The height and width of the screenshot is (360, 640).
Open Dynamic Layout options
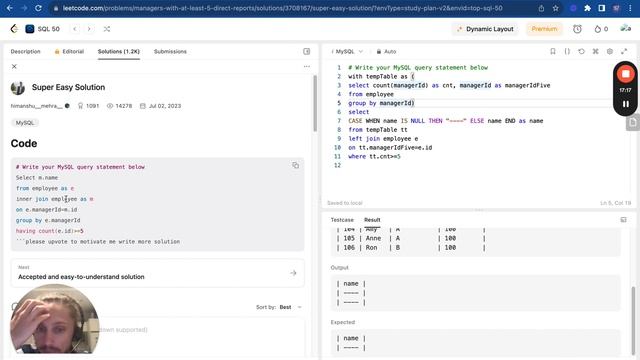coord(485,29)
